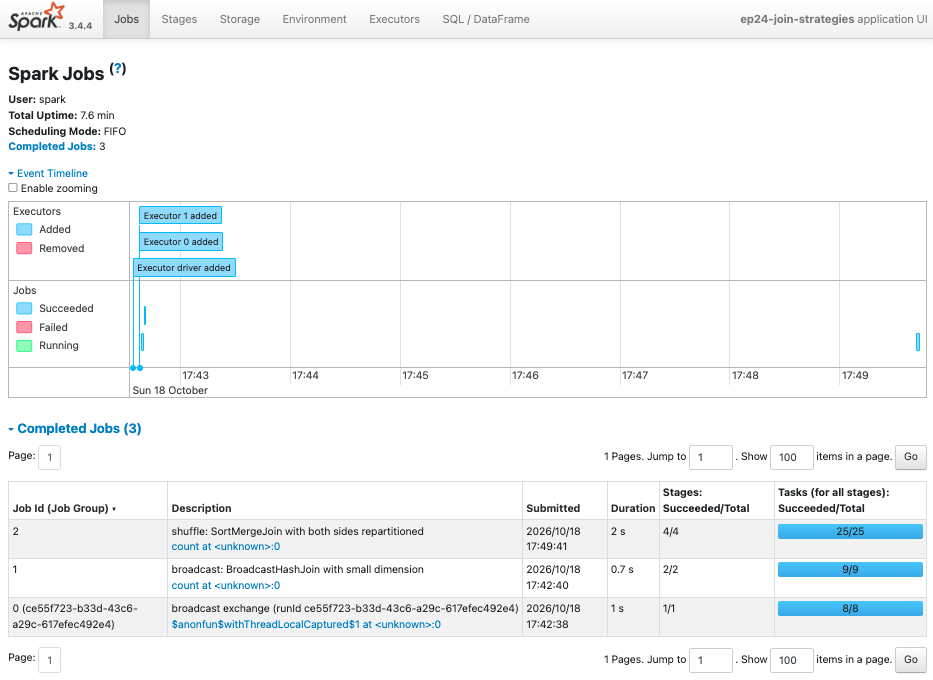The height and width of the screenshot is (680, 933).
Task: Select the Executor 1 added timeline event
Action: coord(180,215)
